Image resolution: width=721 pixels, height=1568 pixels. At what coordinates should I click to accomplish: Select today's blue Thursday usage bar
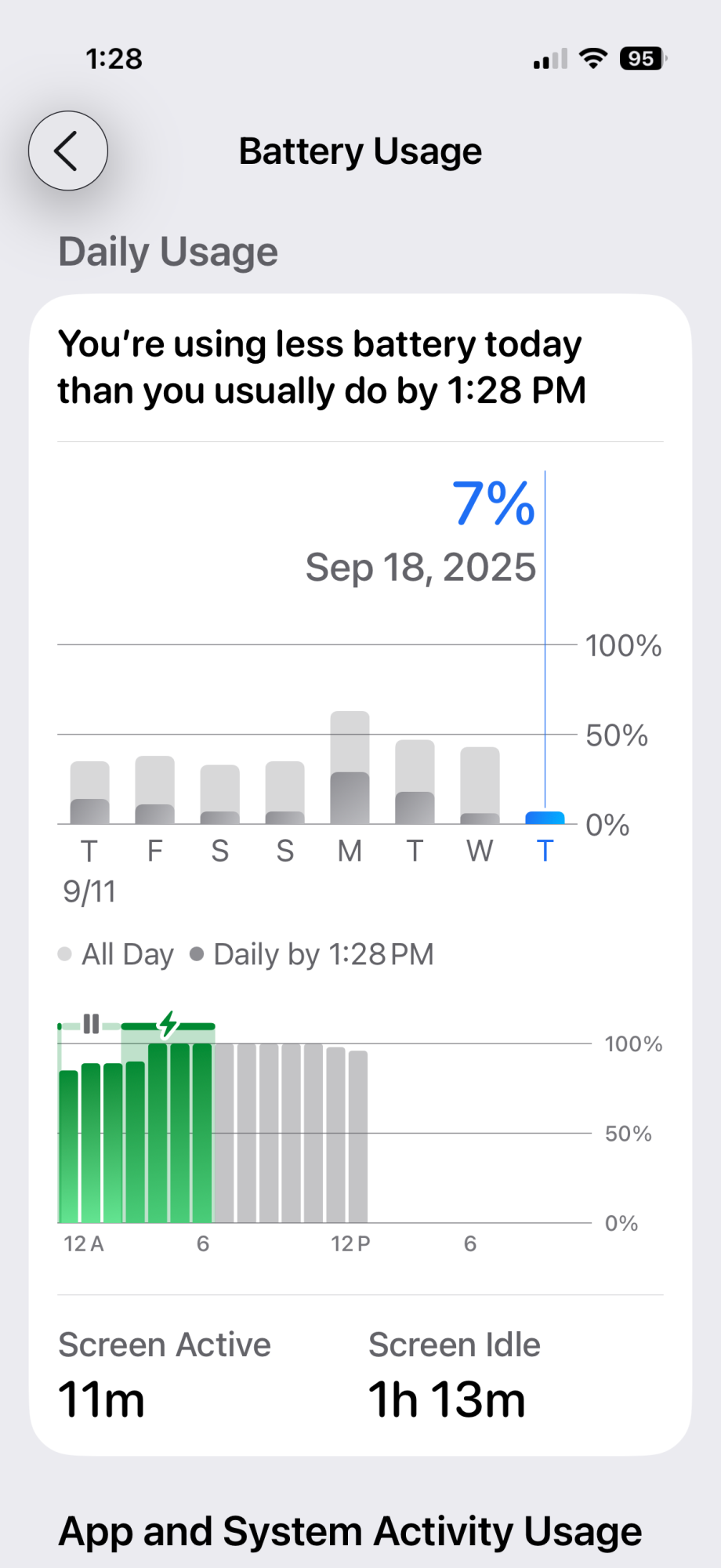[545, 818]
